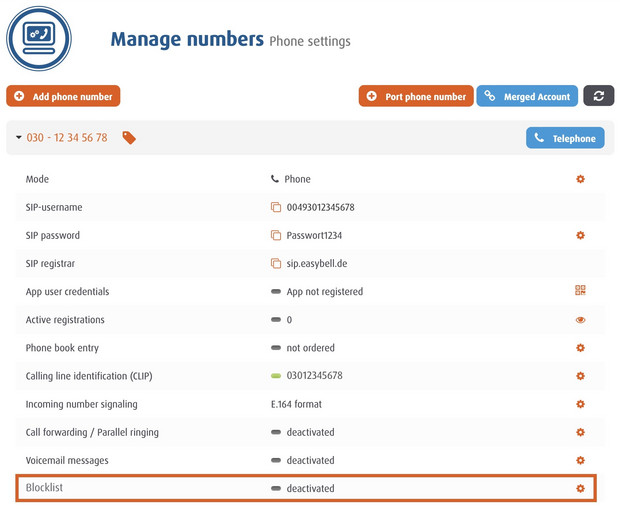The width and height of the screenshot is (620, 509).
Task: Click the Passwort1234 value
Action: (314, 235)
